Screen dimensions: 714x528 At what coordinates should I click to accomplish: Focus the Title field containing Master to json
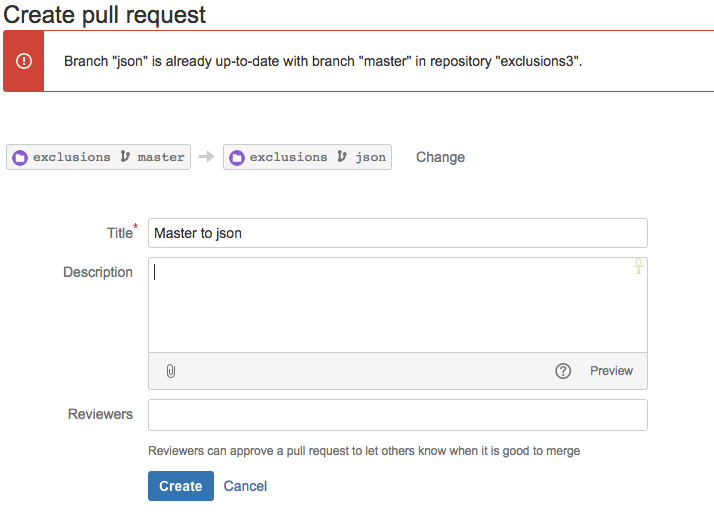click(x=398, y=233)
